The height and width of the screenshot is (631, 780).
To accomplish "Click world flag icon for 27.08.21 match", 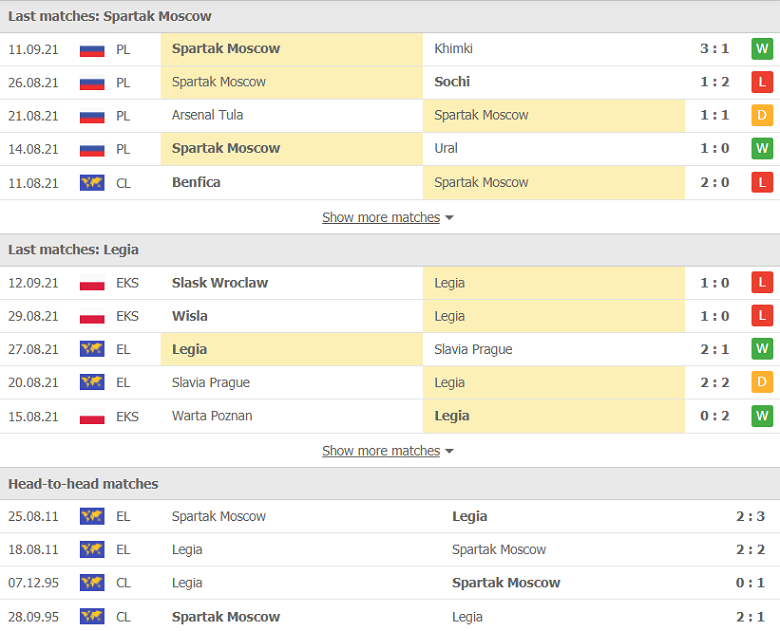I will [x=92, y=349].
